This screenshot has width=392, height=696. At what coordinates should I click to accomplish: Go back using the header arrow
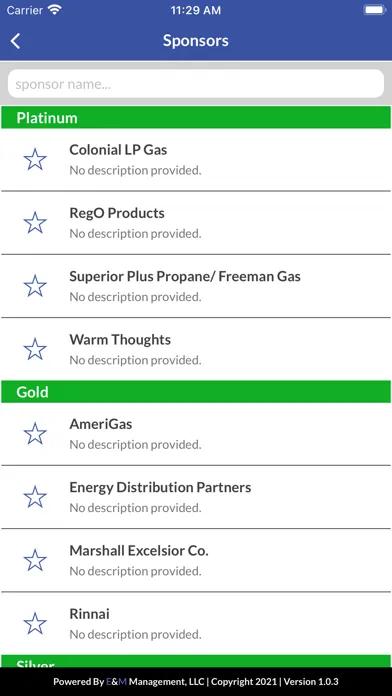point(16,41)
